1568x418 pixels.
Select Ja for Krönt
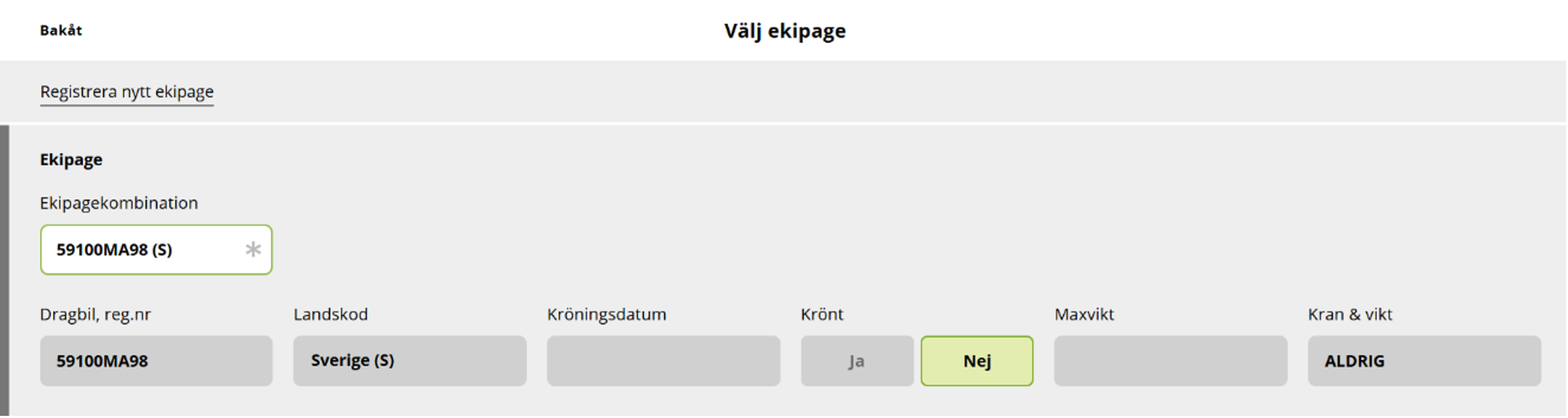(856, 361)
